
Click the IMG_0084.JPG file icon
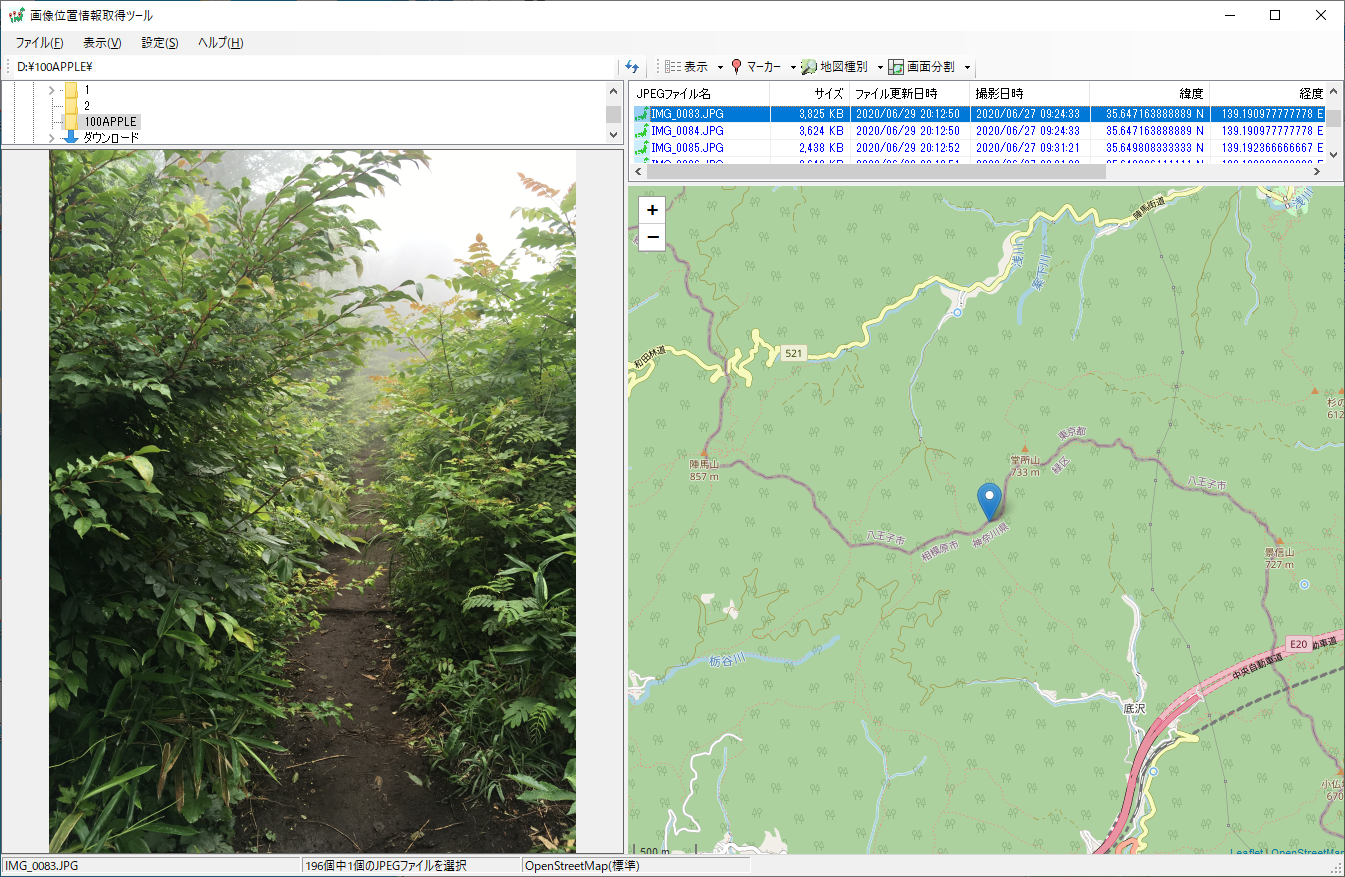point(641,131)
